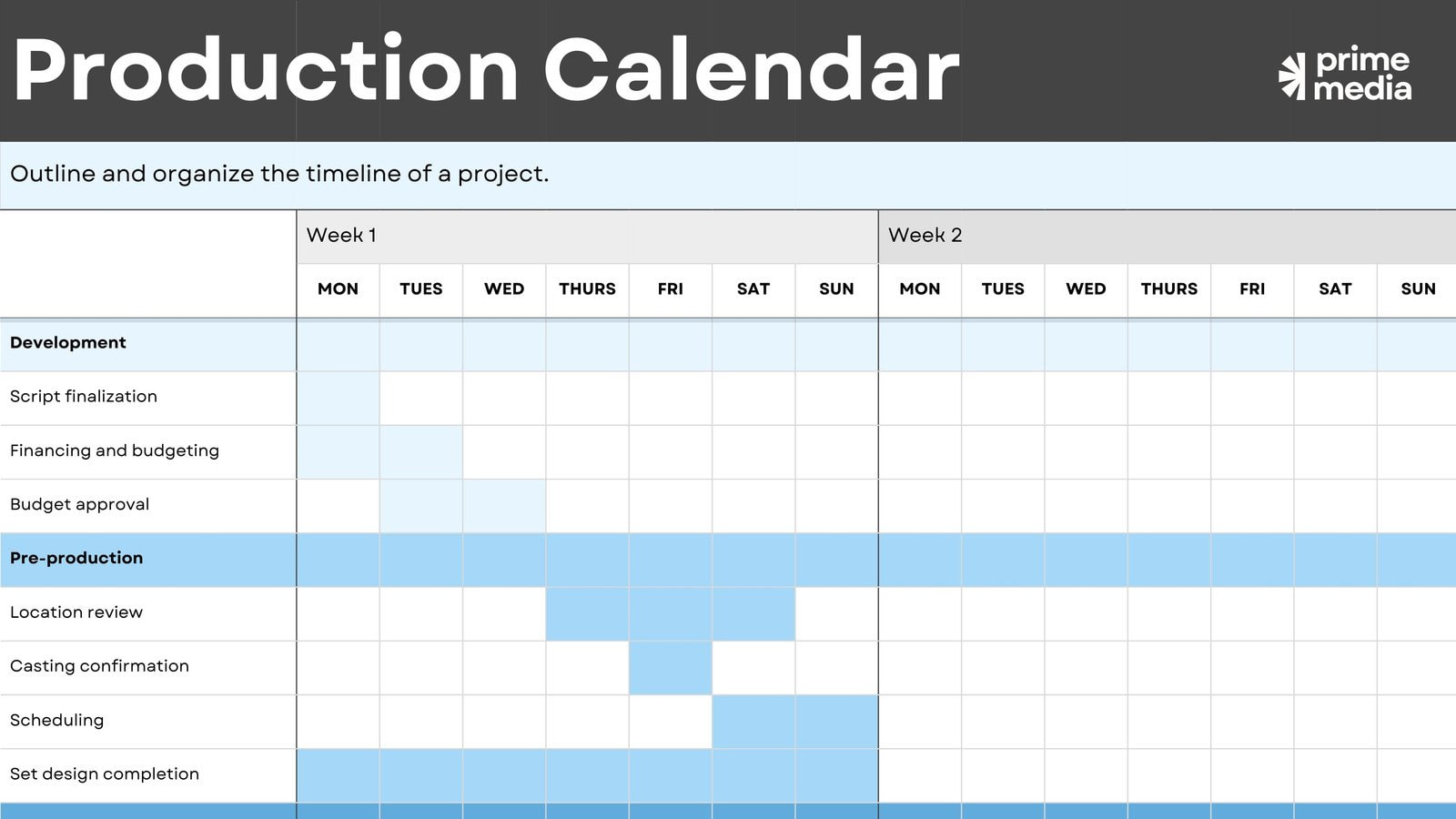Select the Development section label
Screen dimensions: 1456x819
coord(68,343)
